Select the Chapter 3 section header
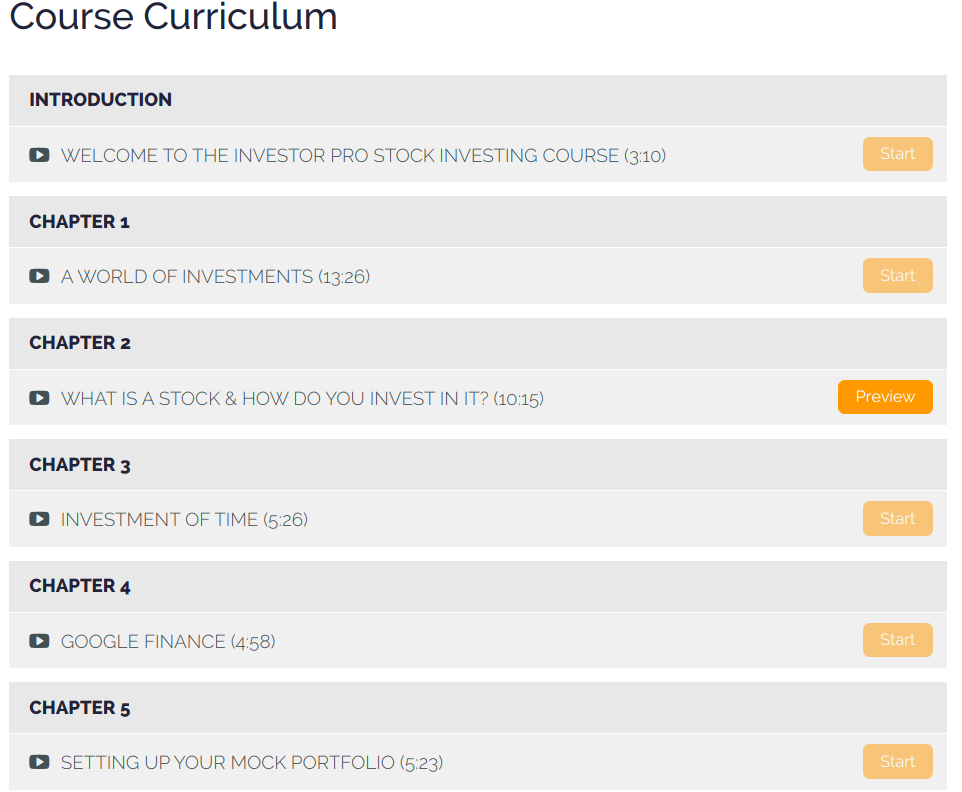Viewport: 962px width, 792px height. pos(80,465)
